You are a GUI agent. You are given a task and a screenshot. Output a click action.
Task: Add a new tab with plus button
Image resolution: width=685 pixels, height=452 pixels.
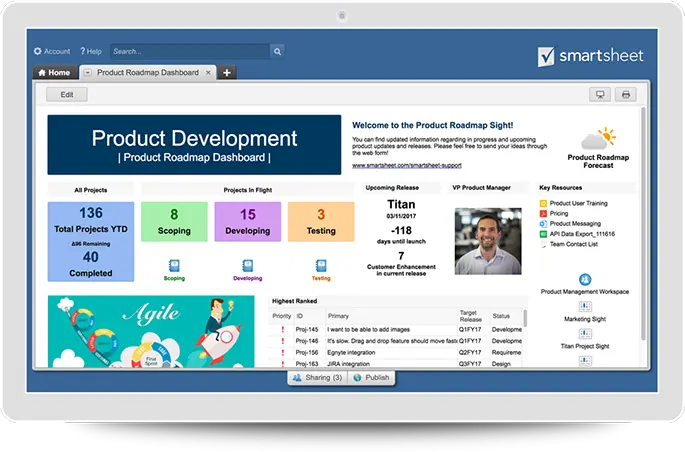coord(227,73)
